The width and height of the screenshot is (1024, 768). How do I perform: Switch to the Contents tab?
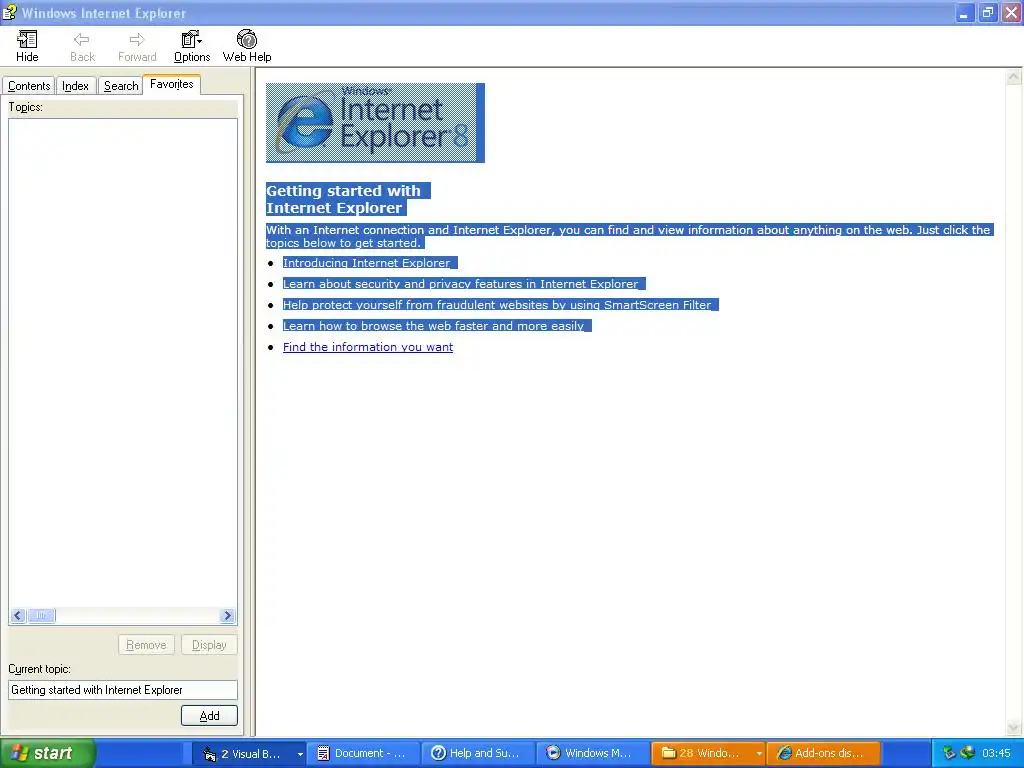tap(29, 86)
